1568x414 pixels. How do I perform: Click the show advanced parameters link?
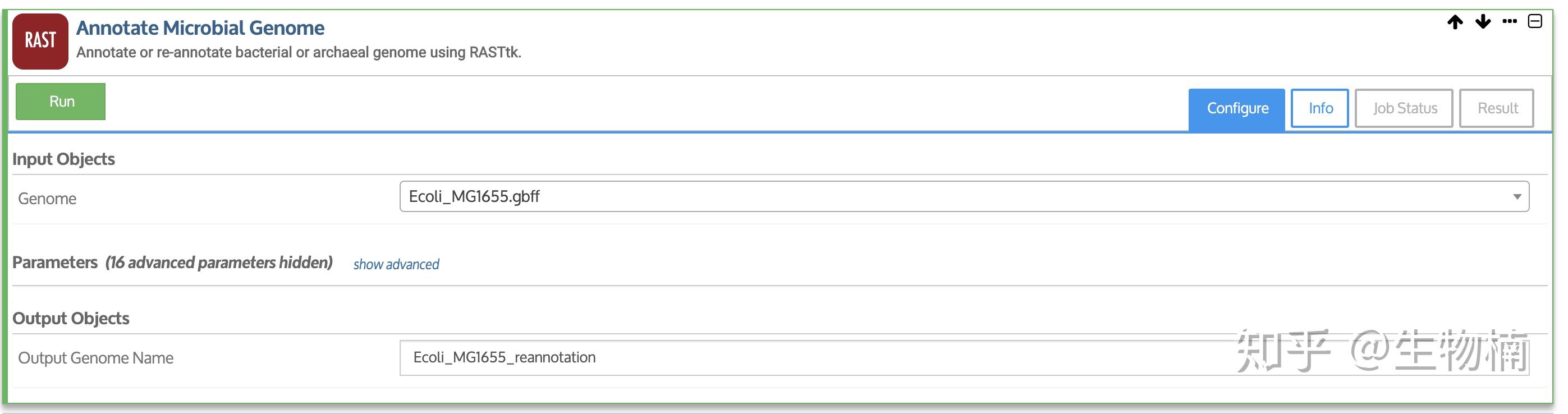coord(396,264)
